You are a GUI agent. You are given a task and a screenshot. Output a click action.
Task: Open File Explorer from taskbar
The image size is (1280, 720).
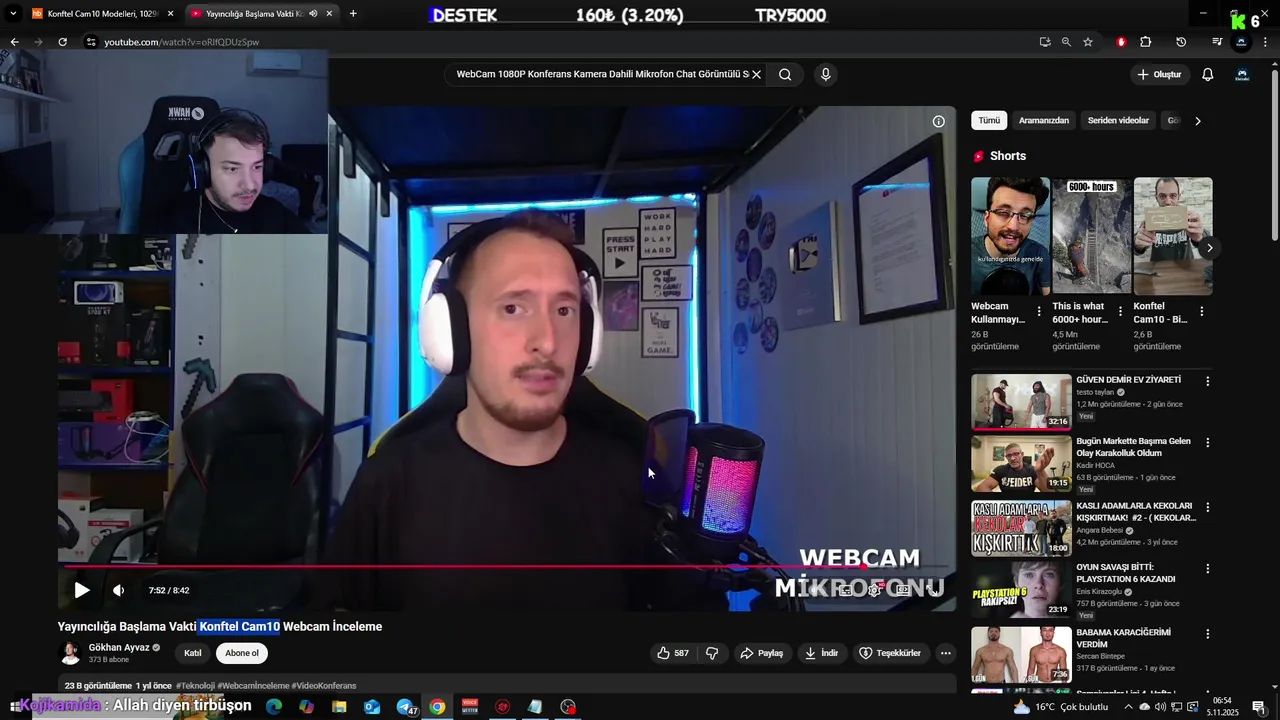[339, 707]
